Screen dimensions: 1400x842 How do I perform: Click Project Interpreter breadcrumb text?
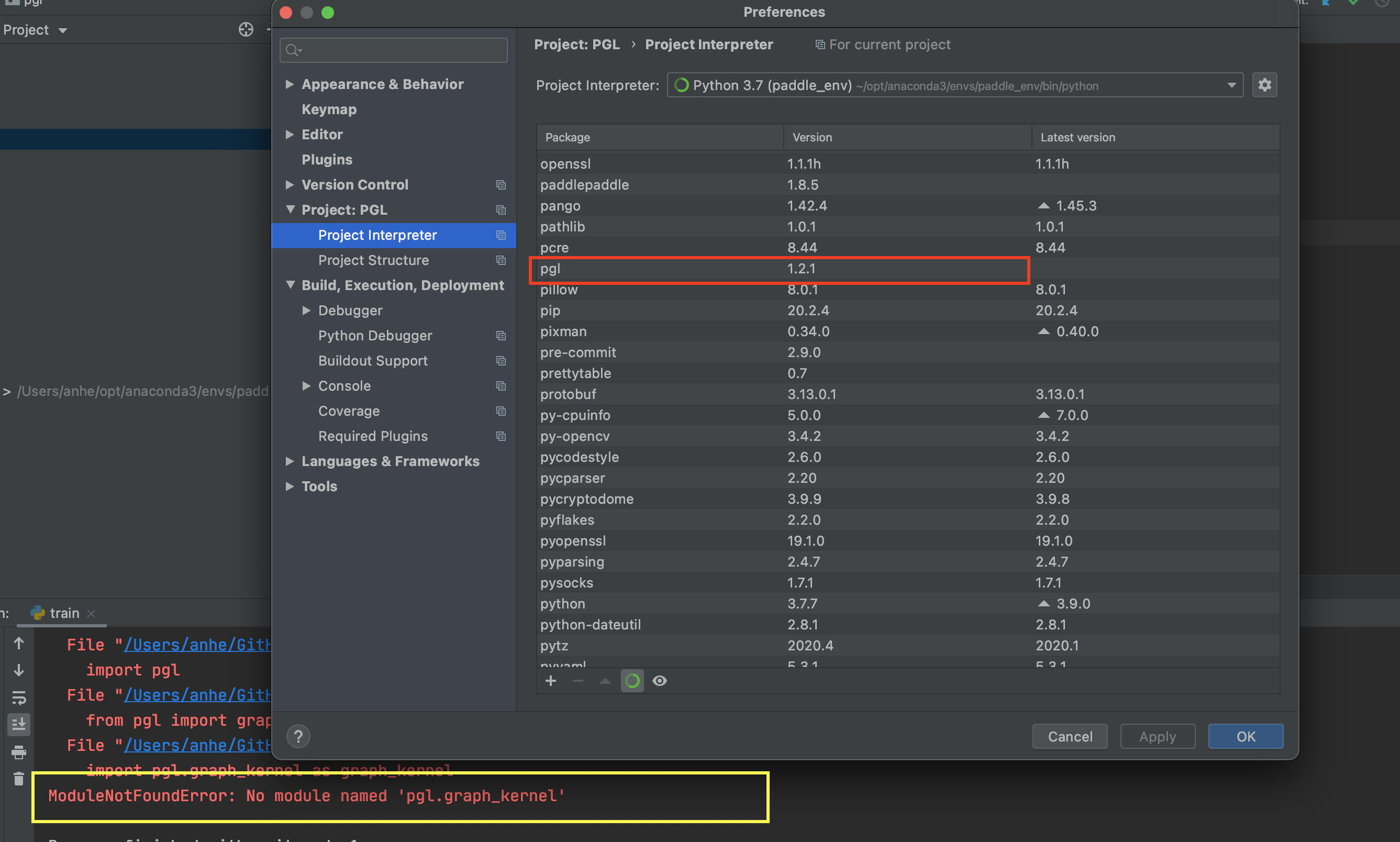(708, 45)
